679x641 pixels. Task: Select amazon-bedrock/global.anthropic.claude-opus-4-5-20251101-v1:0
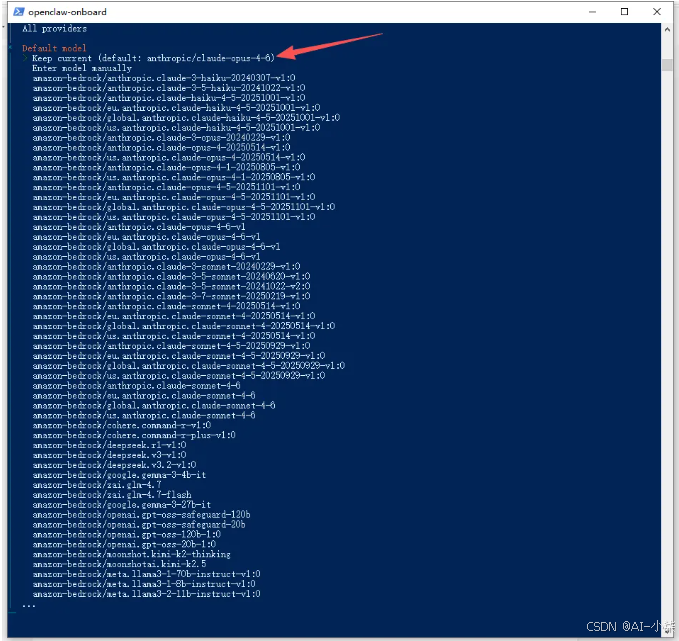coord(184,207)
